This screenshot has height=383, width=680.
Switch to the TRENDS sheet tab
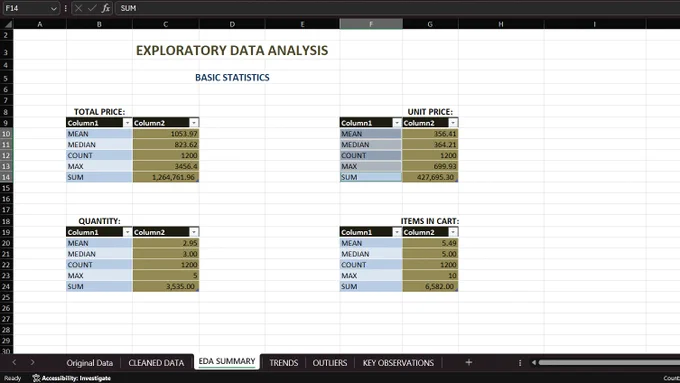click(284, 363)
